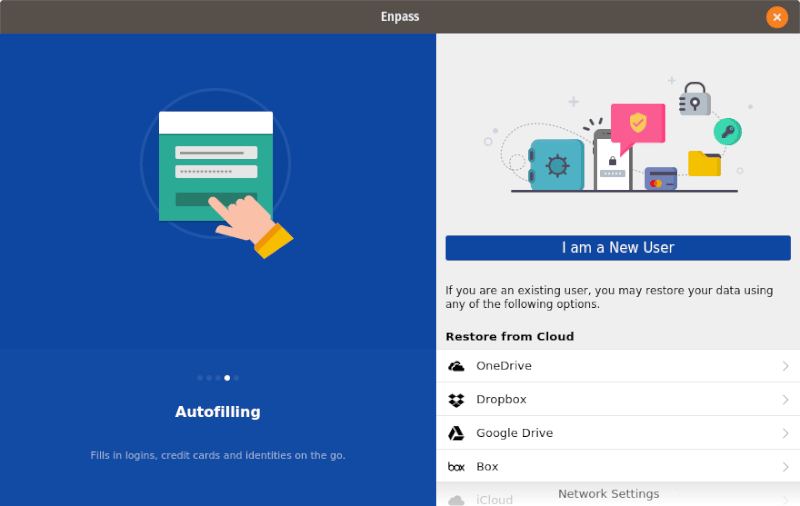Click the greyed iCloud cloud icon
This screenshot has height=506, width=800.
(x=456, y=499)
